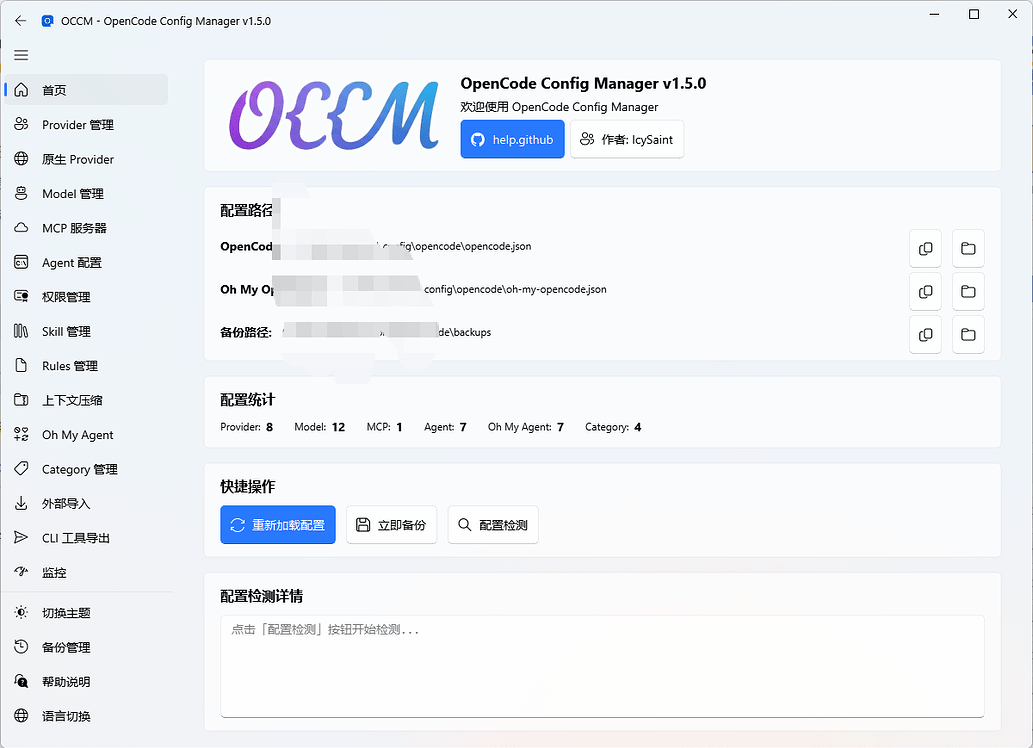Click the Model: 12 statistic
This screenshot has height=748, width=1033.
(320, 427)
